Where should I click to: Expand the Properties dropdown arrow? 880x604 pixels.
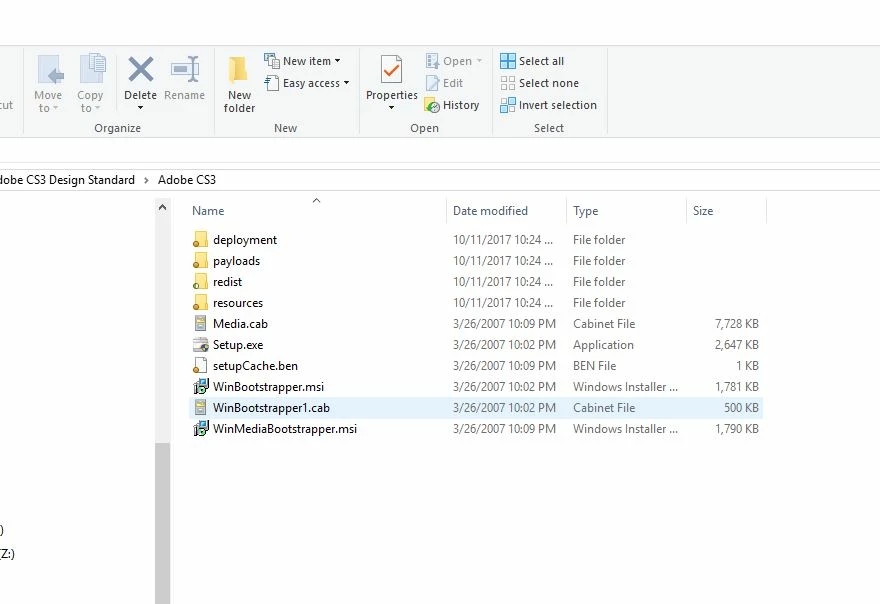(391, 108)
